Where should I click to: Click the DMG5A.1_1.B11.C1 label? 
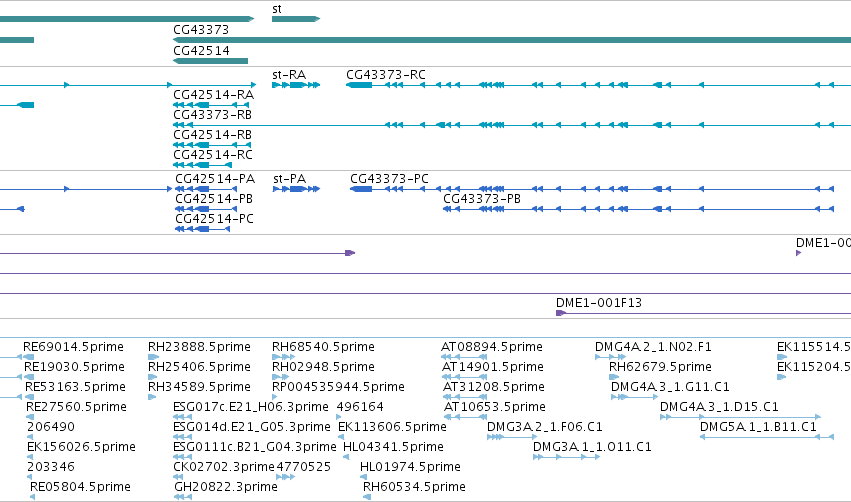(x=758, y=427)
